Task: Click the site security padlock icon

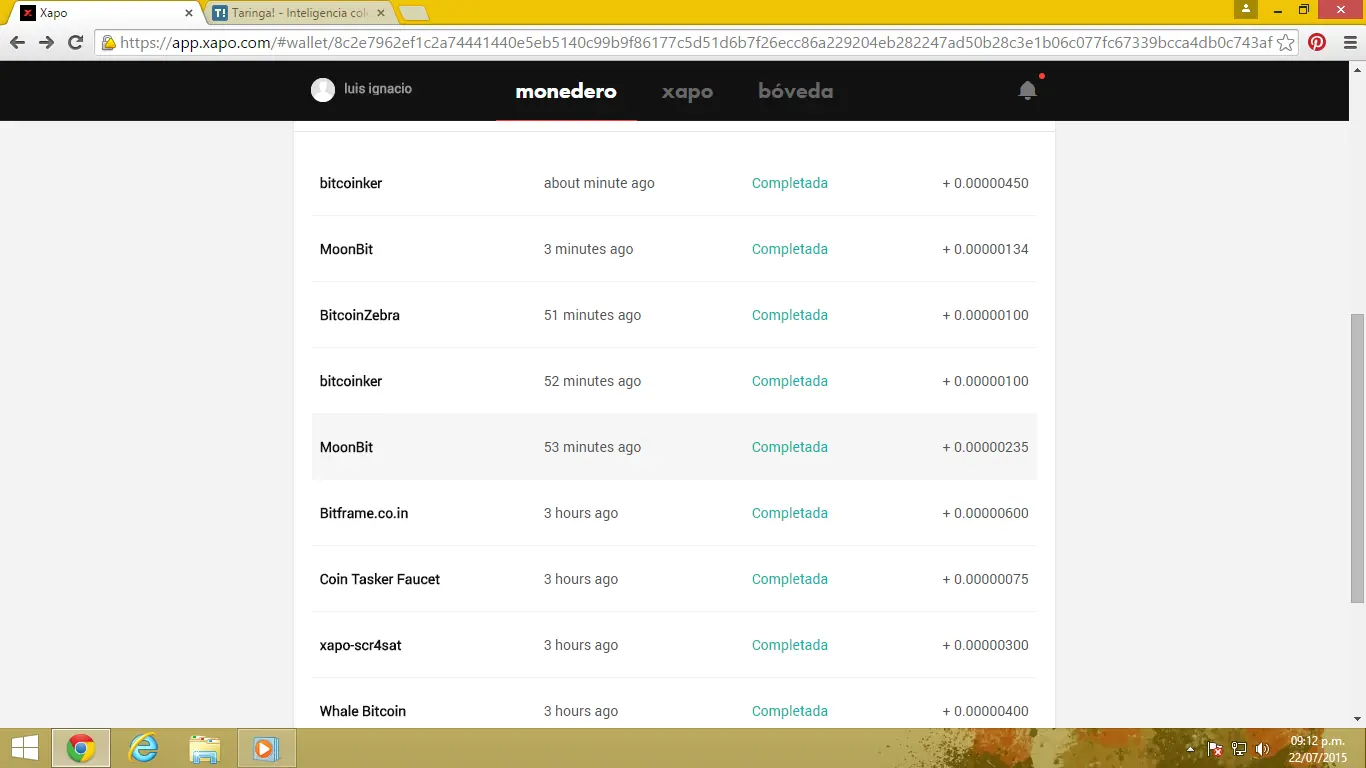Action: tap(109, 42)
